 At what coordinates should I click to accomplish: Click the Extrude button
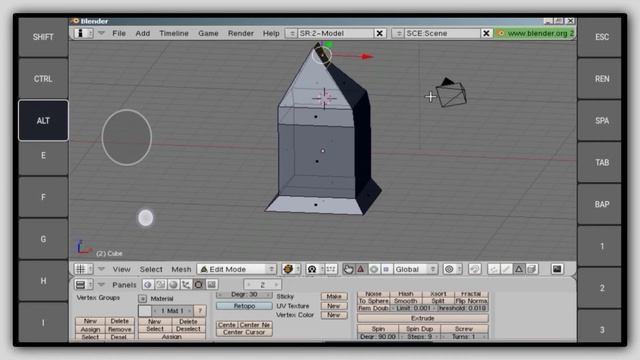coord(422,318)
